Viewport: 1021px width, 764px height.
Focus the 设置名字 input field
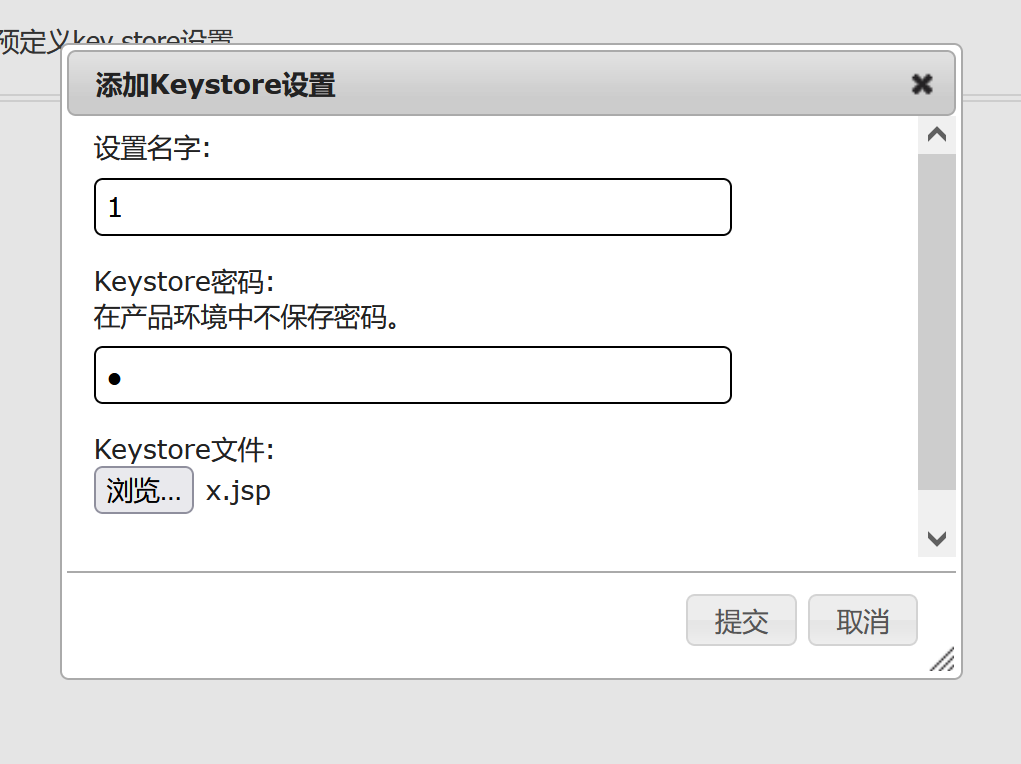[x=412, y=207]
